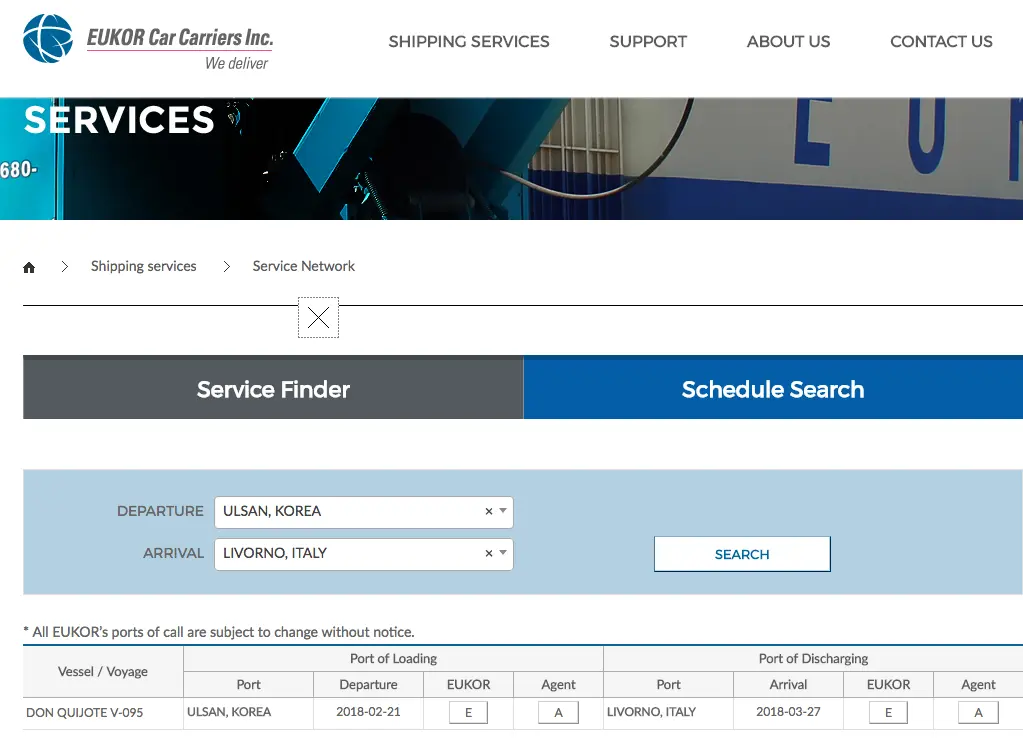This screenshot has height=746, width=1023.
Task: Switch to the Service Finder tab
Action: point(273,388)
